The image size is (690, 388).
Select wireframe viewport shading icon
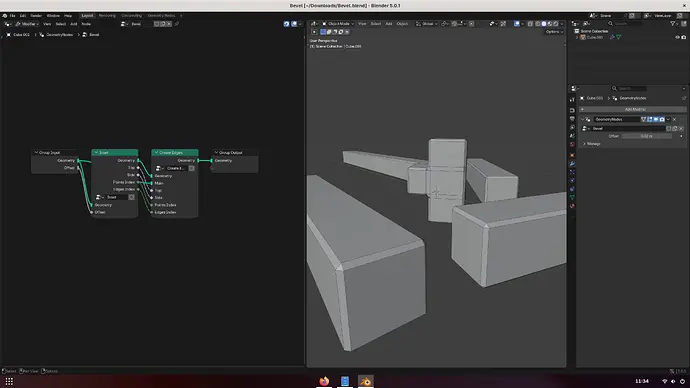[x=538, y=24]
